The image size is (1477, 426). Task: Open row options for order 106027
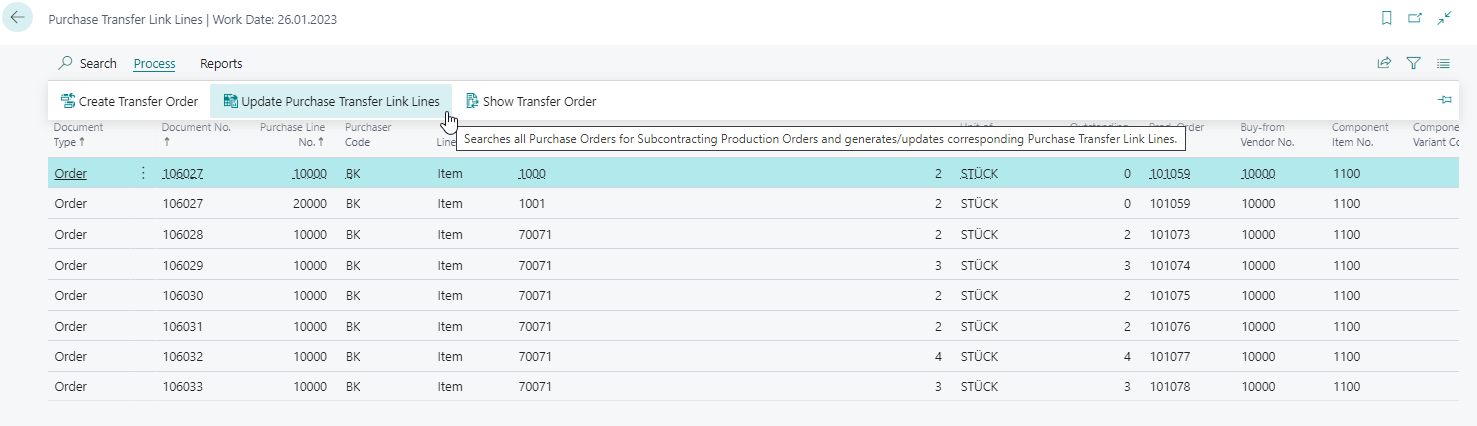point(143,173)
